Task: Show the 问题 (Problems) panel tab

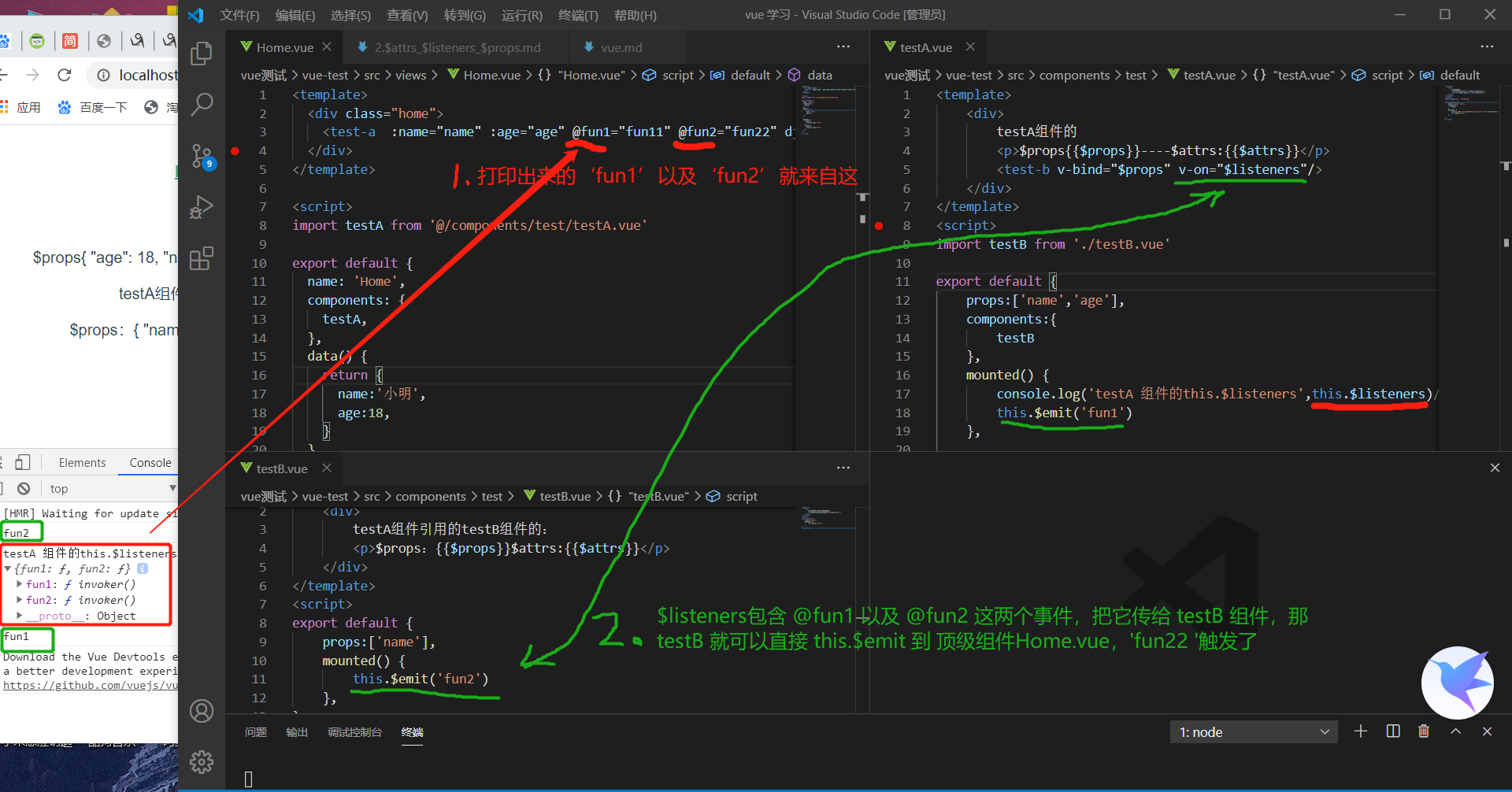Action: (256, 732)
